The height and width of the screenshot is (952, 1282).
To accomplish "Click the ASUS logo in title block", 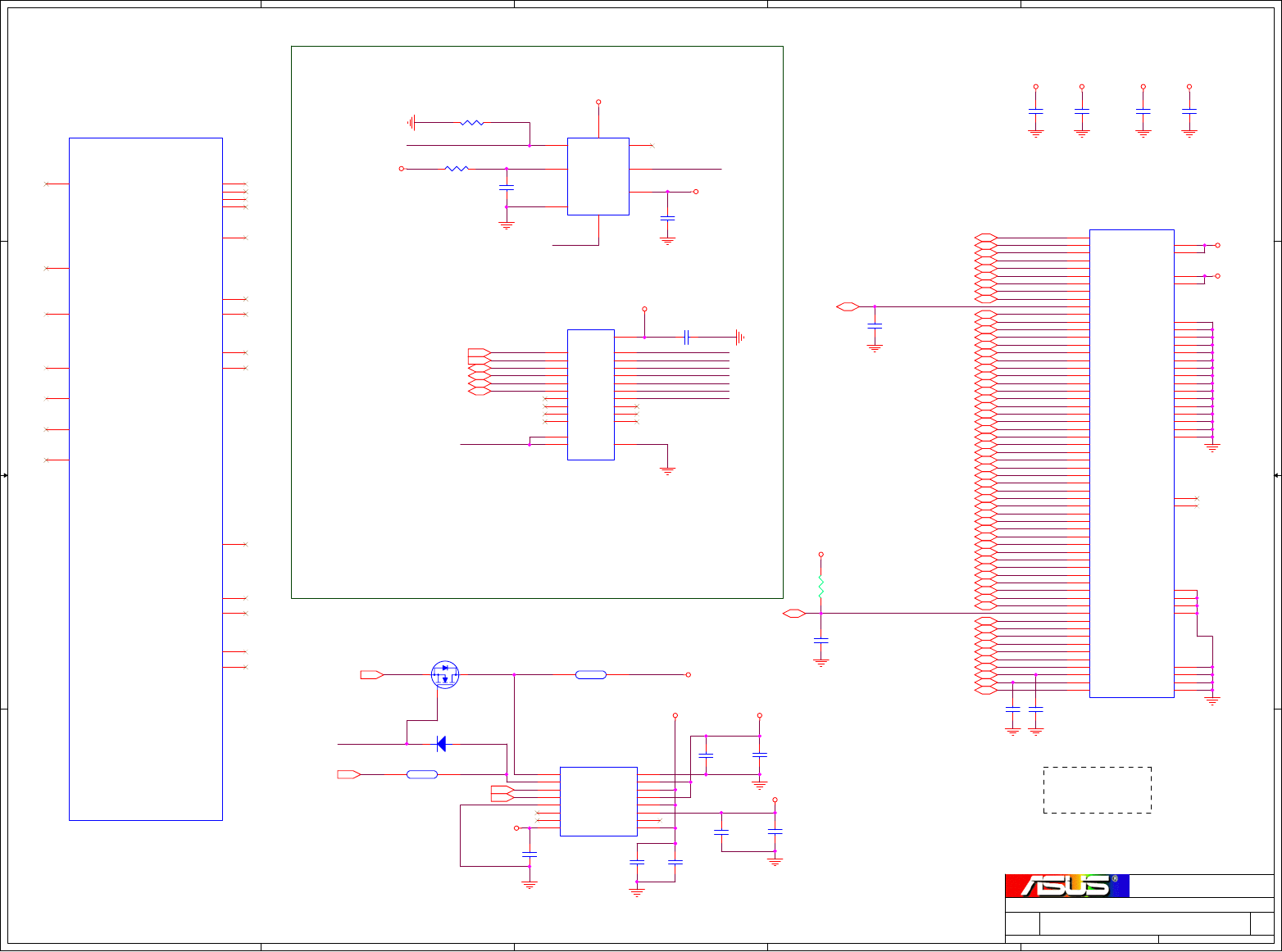I will tap(1067, 886).
